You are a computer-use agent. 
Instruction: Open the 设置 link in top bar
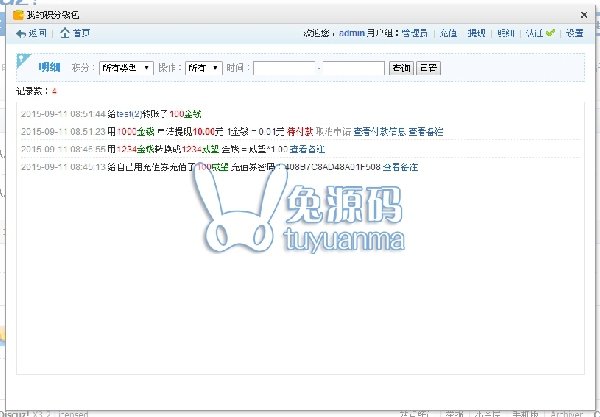coord(574,33)
